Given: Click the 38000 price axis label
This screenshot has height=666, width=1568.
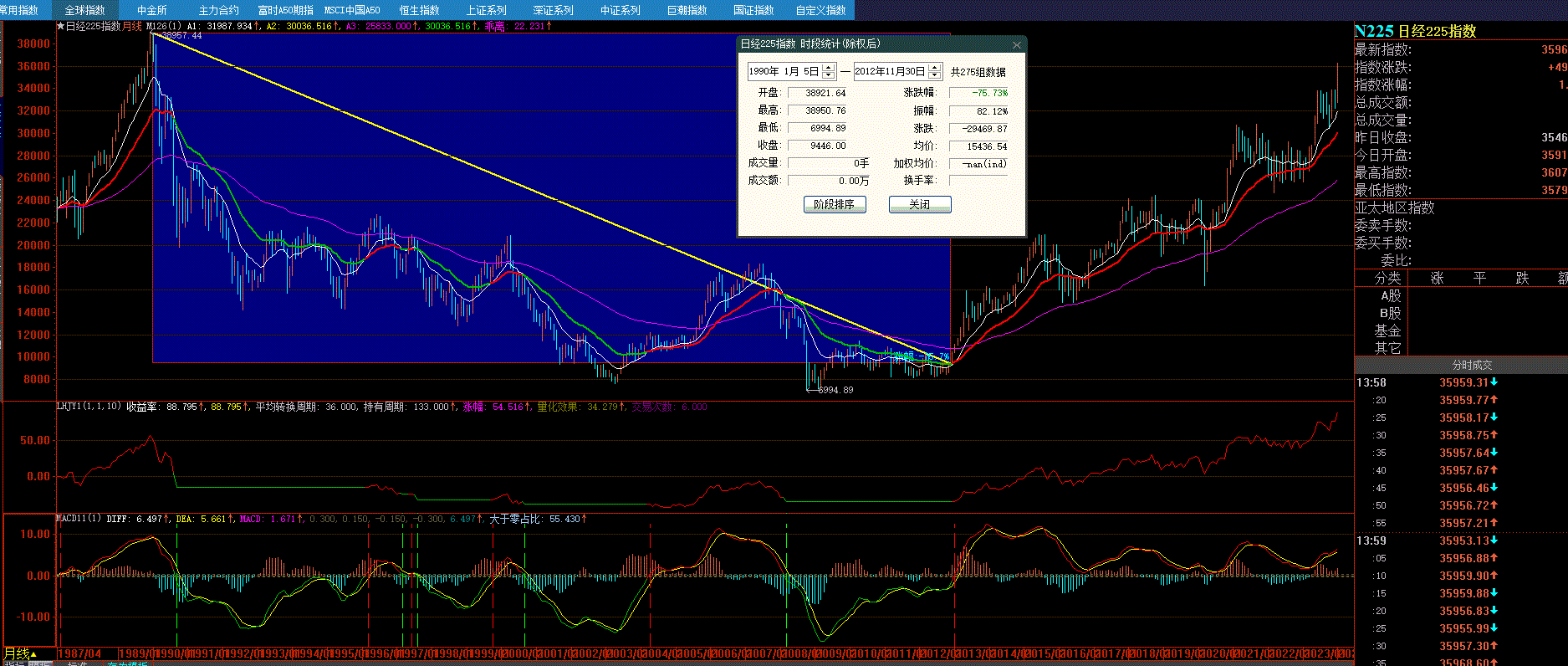Looking at the screenshot, I should (x=33, y=44).
